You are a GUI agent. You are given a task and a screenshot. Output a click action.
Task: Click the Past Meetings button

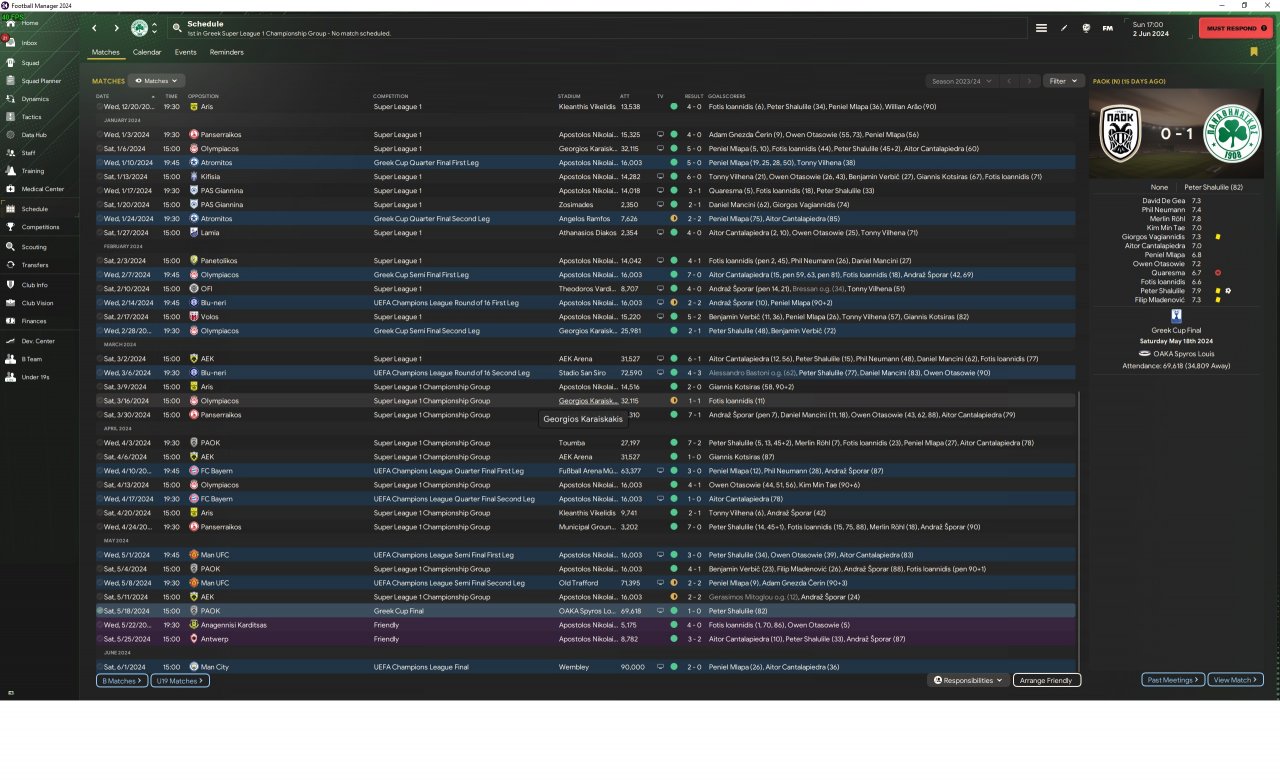pos(1173,680)
